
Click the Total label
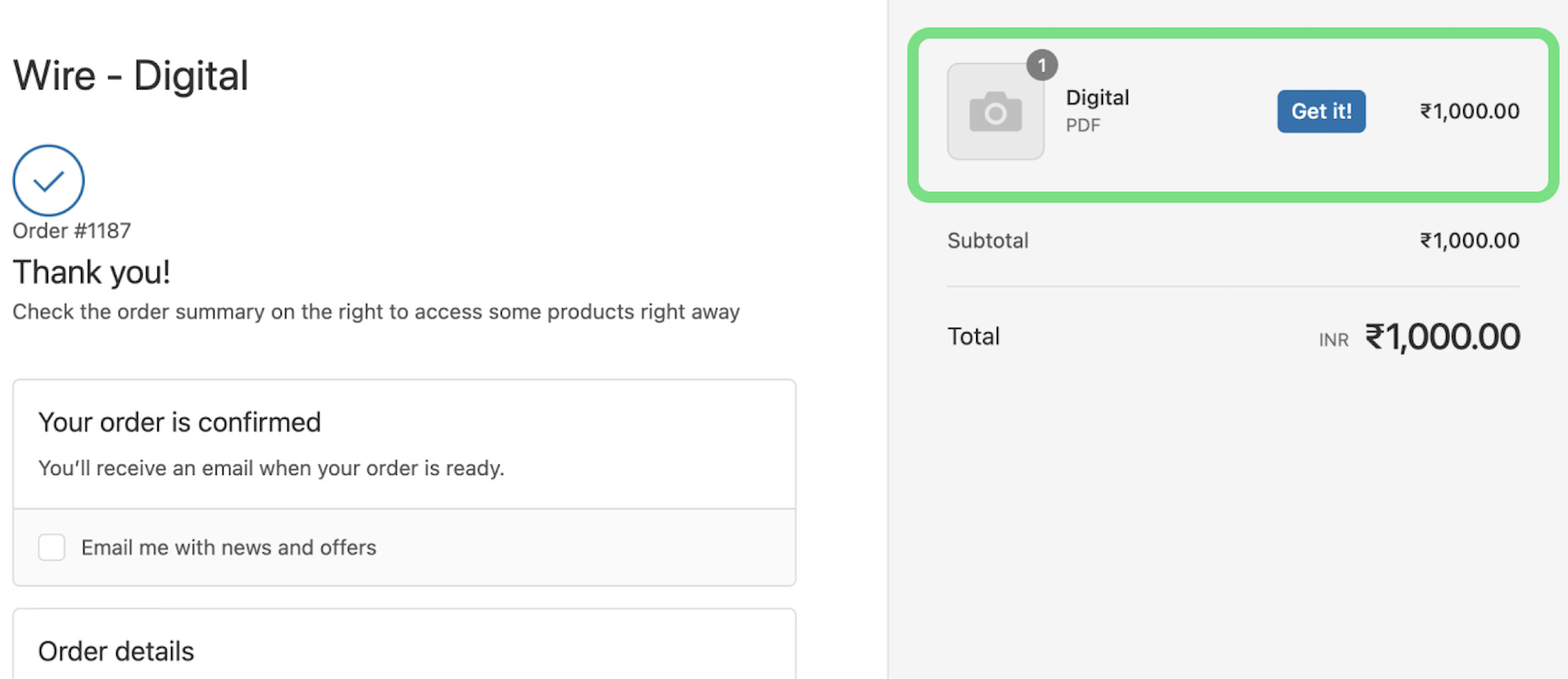[973, 337]
